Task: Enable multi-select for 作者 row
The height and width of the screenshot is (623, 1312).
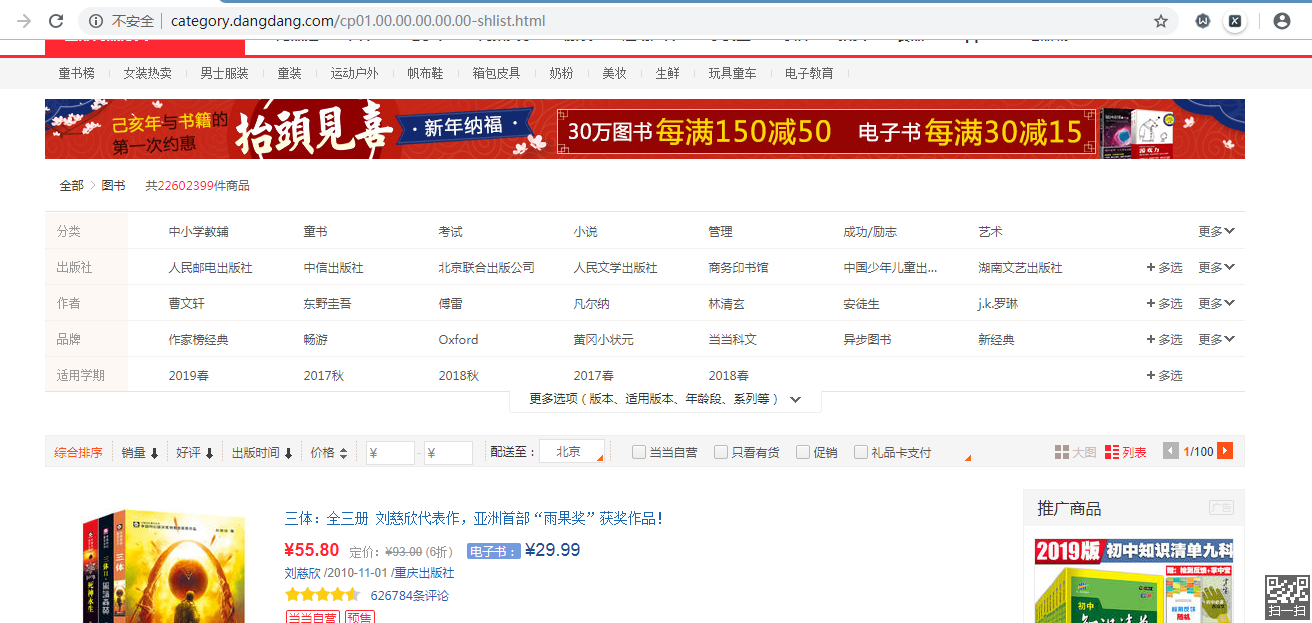Action: pyautogui.click(x=1164, y=303)
